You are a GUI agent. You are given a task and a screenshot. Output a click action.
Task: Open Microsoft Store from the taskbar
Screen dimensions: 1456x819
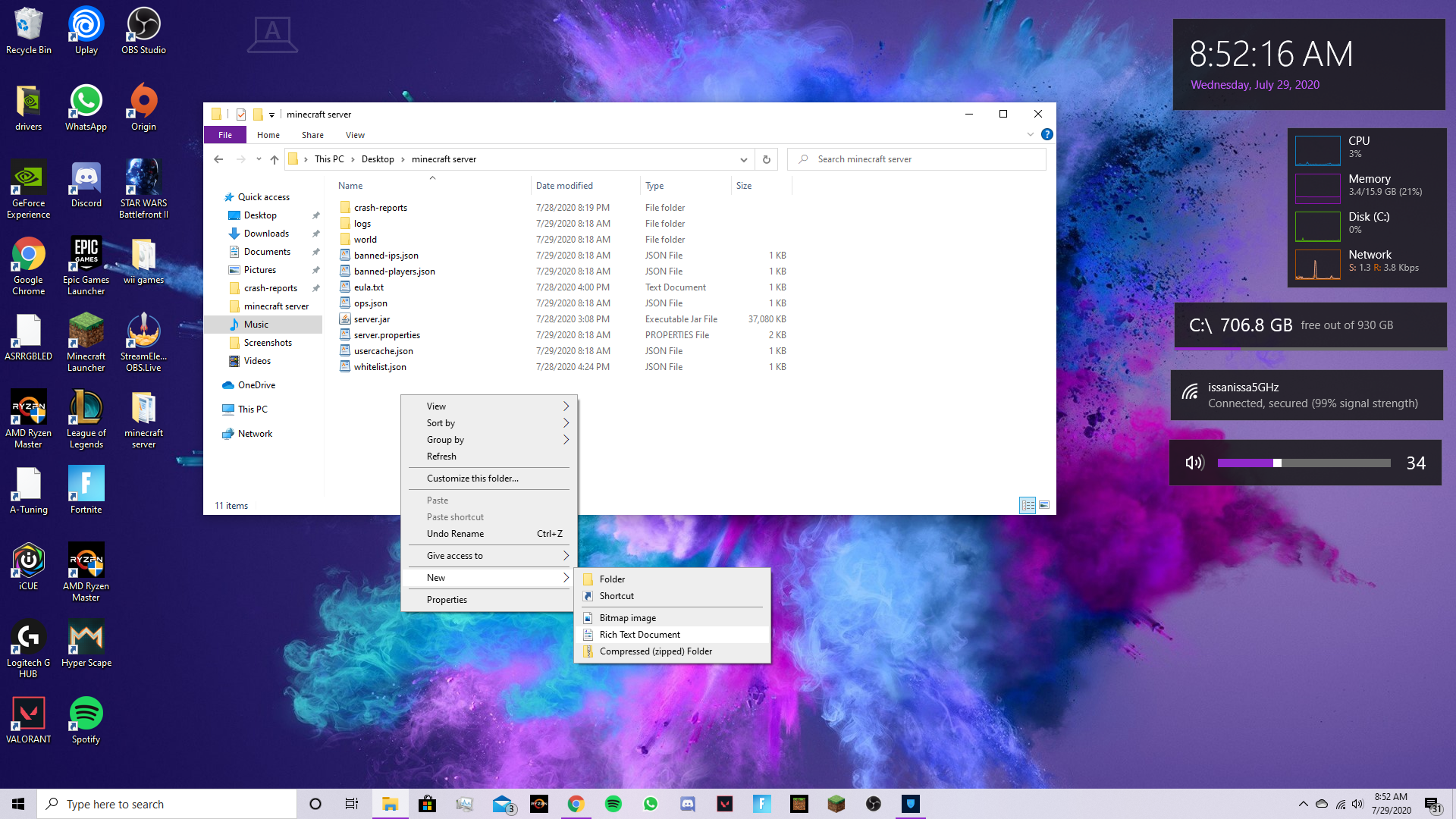pyautogui.click(x=428, y=804)
